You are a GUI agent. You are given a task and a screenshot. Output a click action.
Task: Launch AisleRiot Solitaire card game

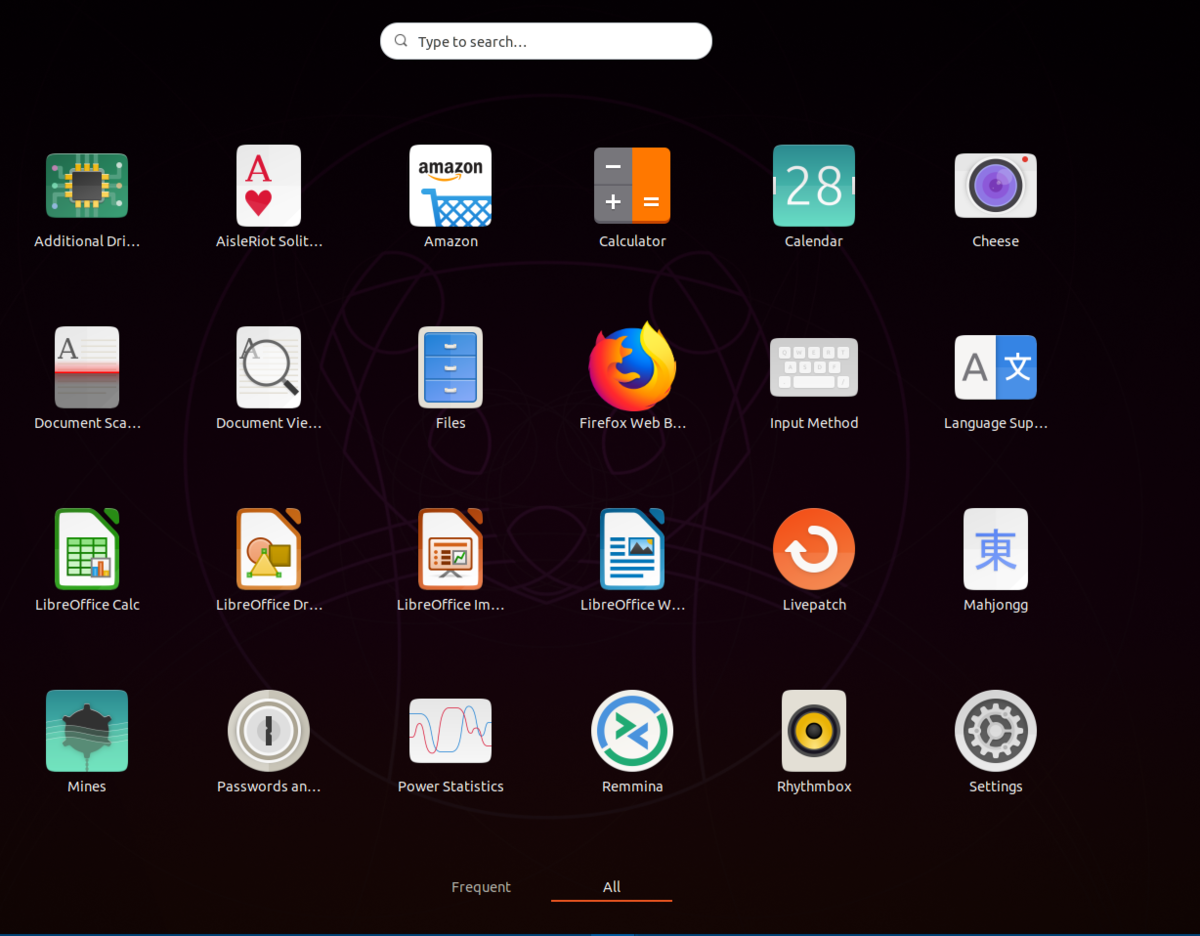click(269, 186)
